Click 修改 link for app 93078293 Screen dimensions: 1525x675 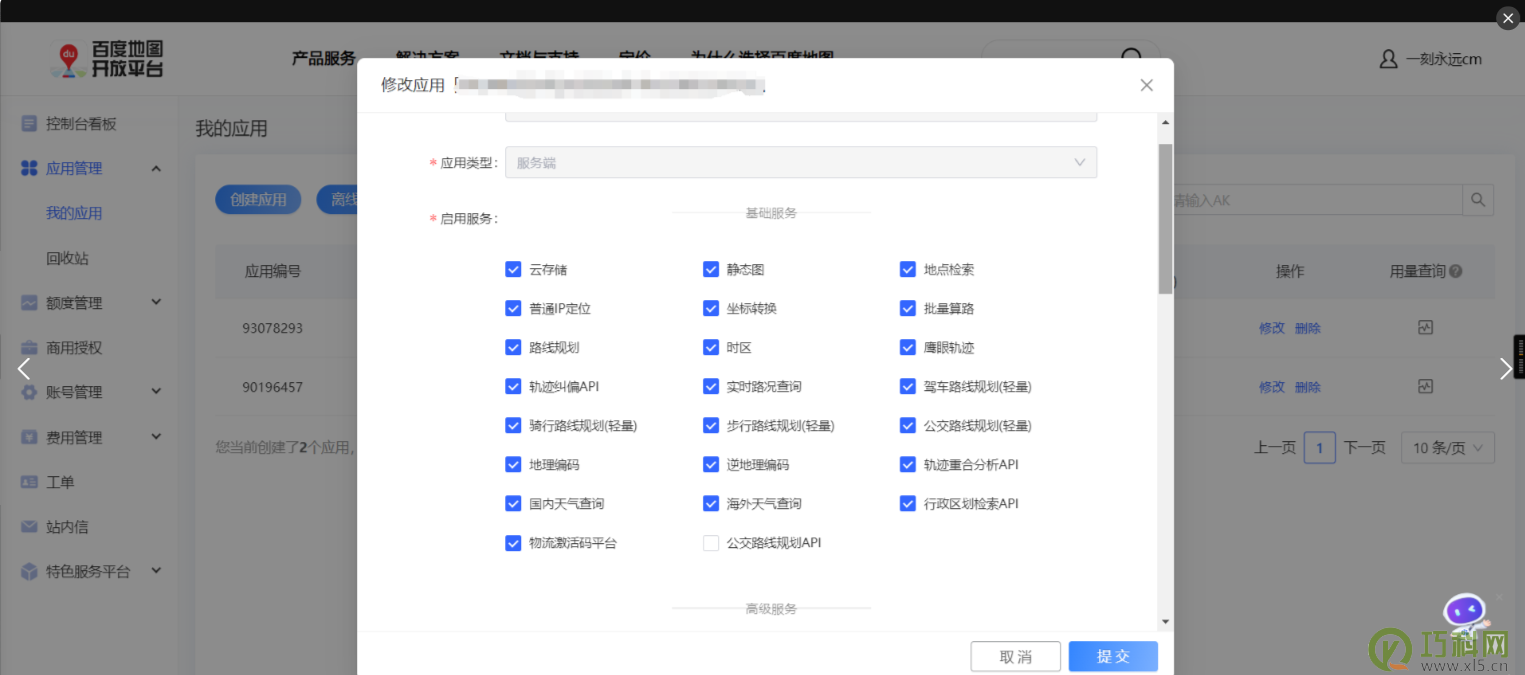point(1272,328)
